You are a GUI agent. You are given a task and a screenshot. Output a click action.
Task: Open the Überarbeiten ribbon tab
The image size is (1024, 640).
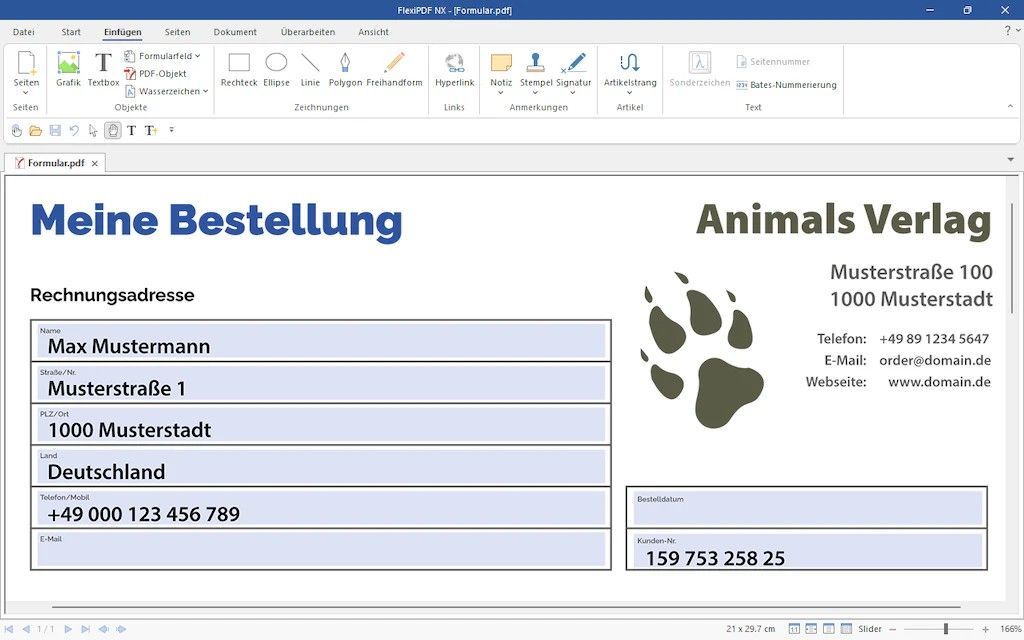(x=307, y=32)
